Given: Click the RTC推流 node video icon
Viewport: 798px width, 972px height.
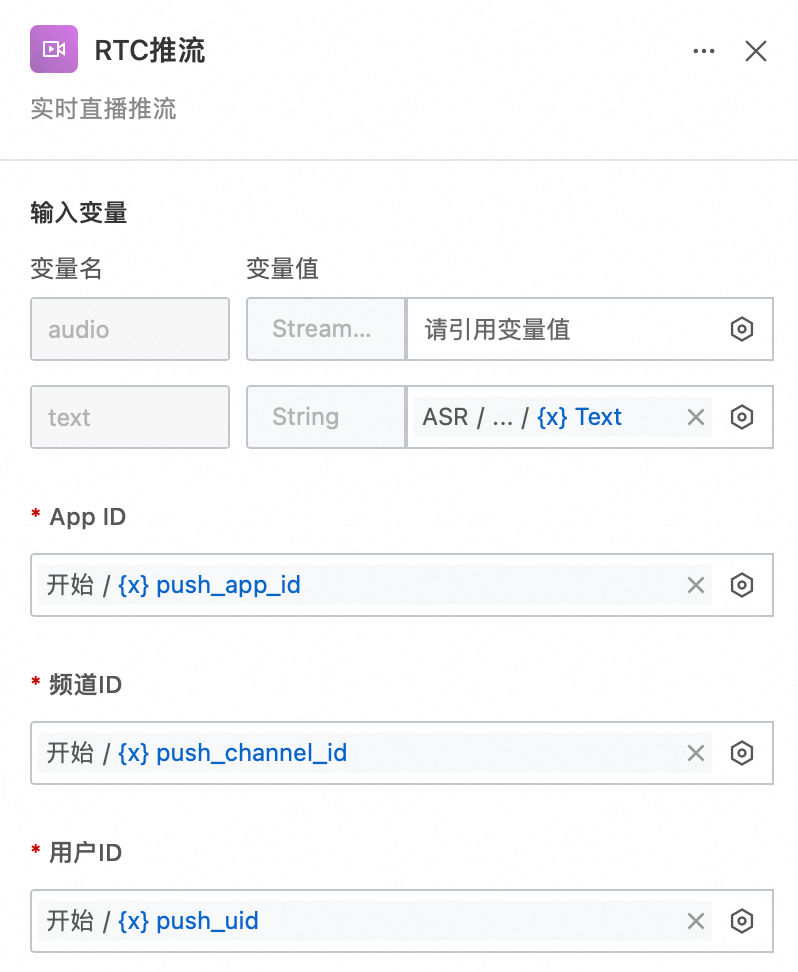Looking at the screenshot, I should 54,49.
